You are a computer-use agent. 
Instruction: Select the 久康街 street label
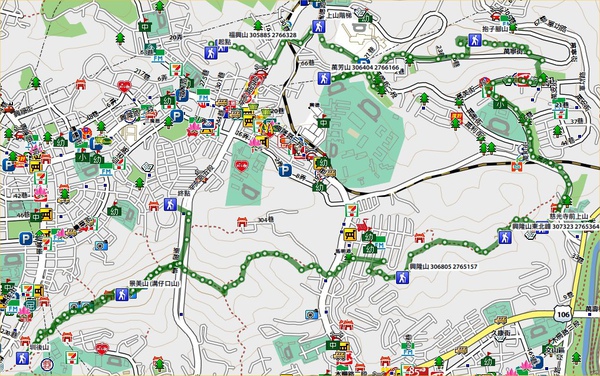pyautogui.click(x=501, y=333)
